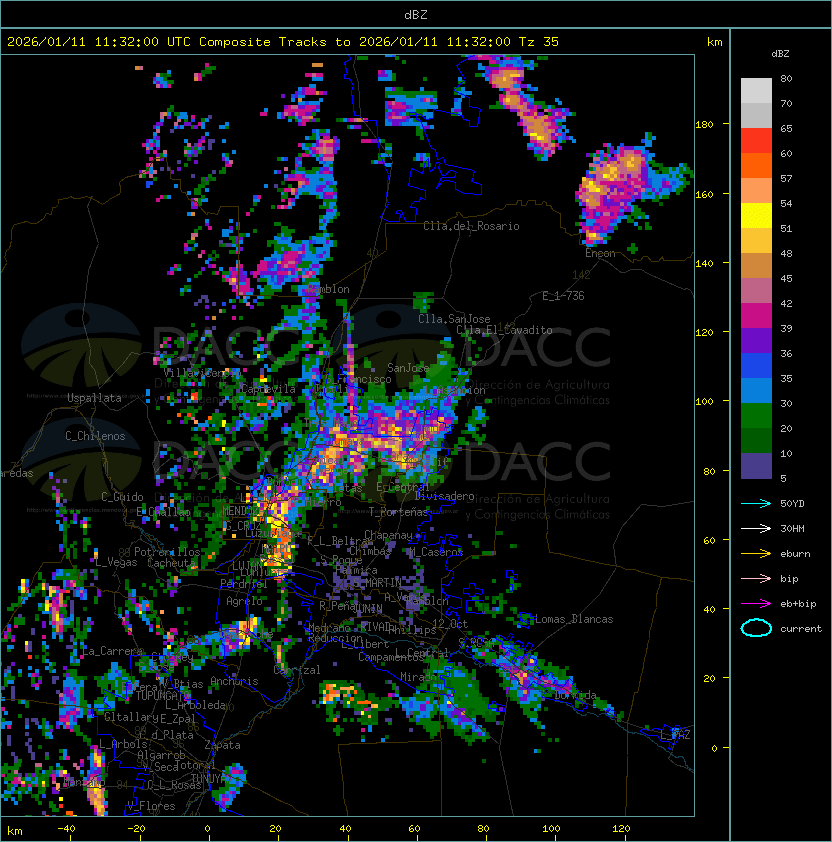Pick the light blue 35-30 dBZ swatch

pos(756,390)
